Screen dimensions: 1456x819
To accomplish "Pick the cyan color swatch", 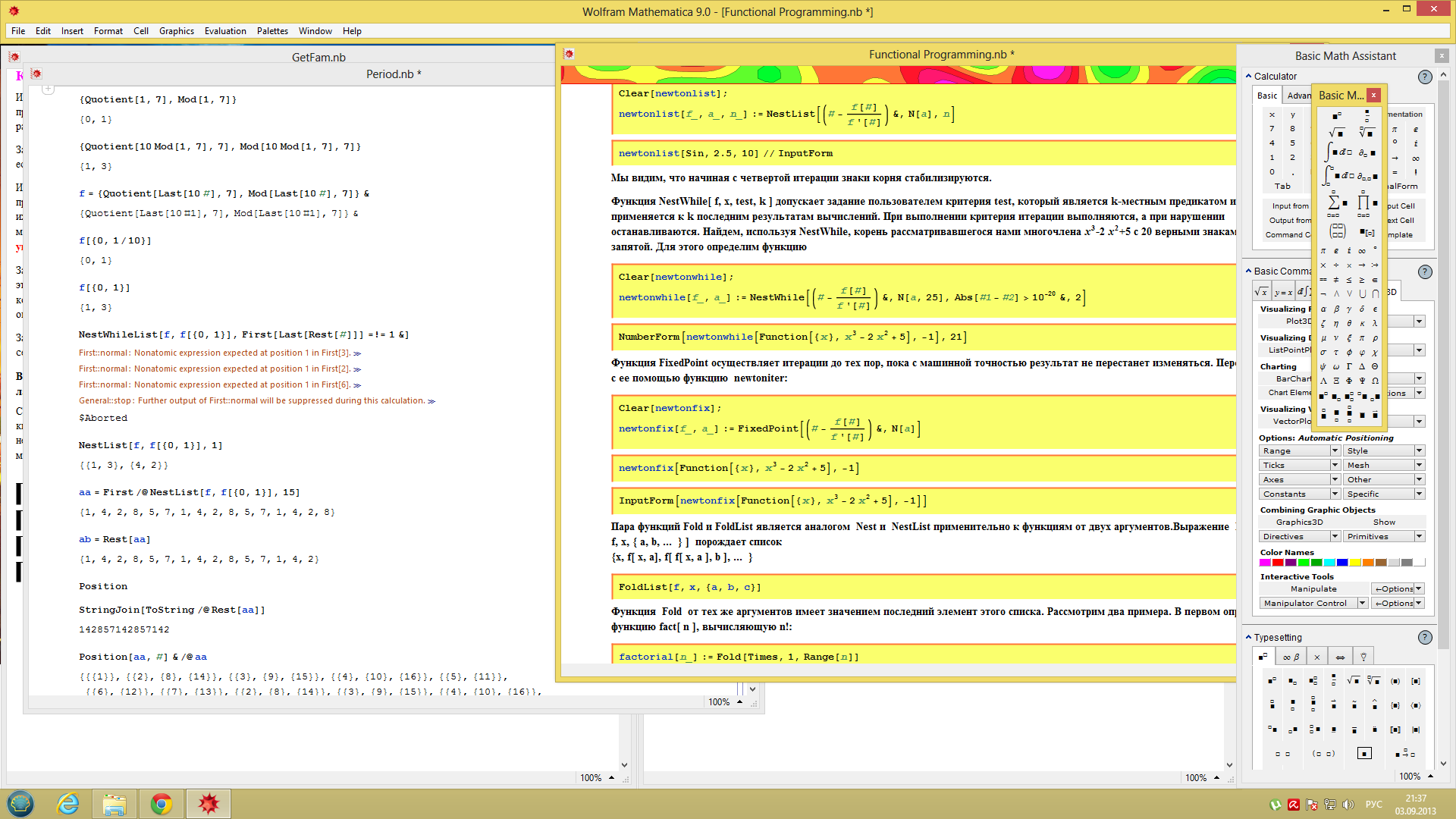I will [1329, 563].
